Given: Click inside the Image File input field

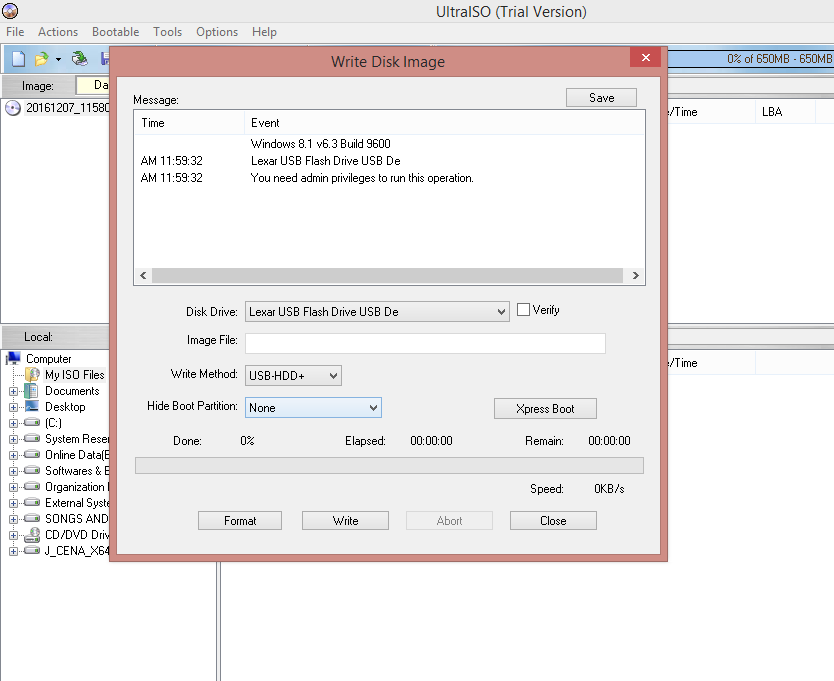Looking at the screenshot, I should tap(424, 343).
